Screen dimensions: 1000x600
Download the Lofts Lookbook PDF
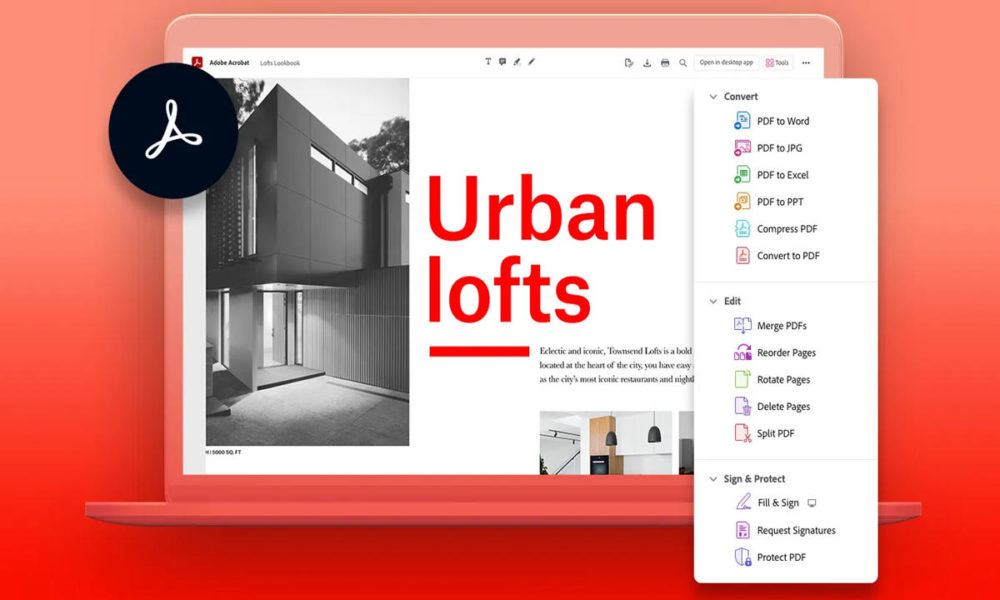[x=646, y=62]
